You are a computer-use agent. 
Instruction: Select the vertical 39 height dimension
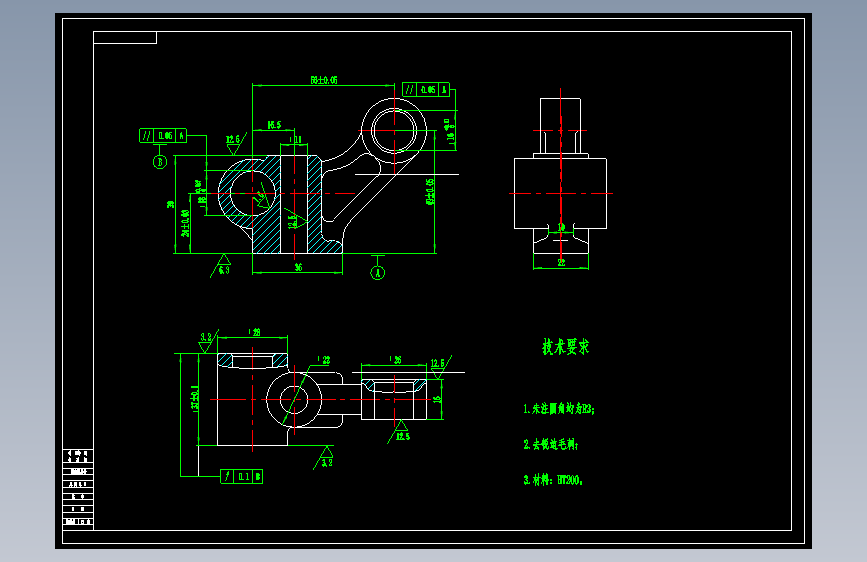[170, 204]
